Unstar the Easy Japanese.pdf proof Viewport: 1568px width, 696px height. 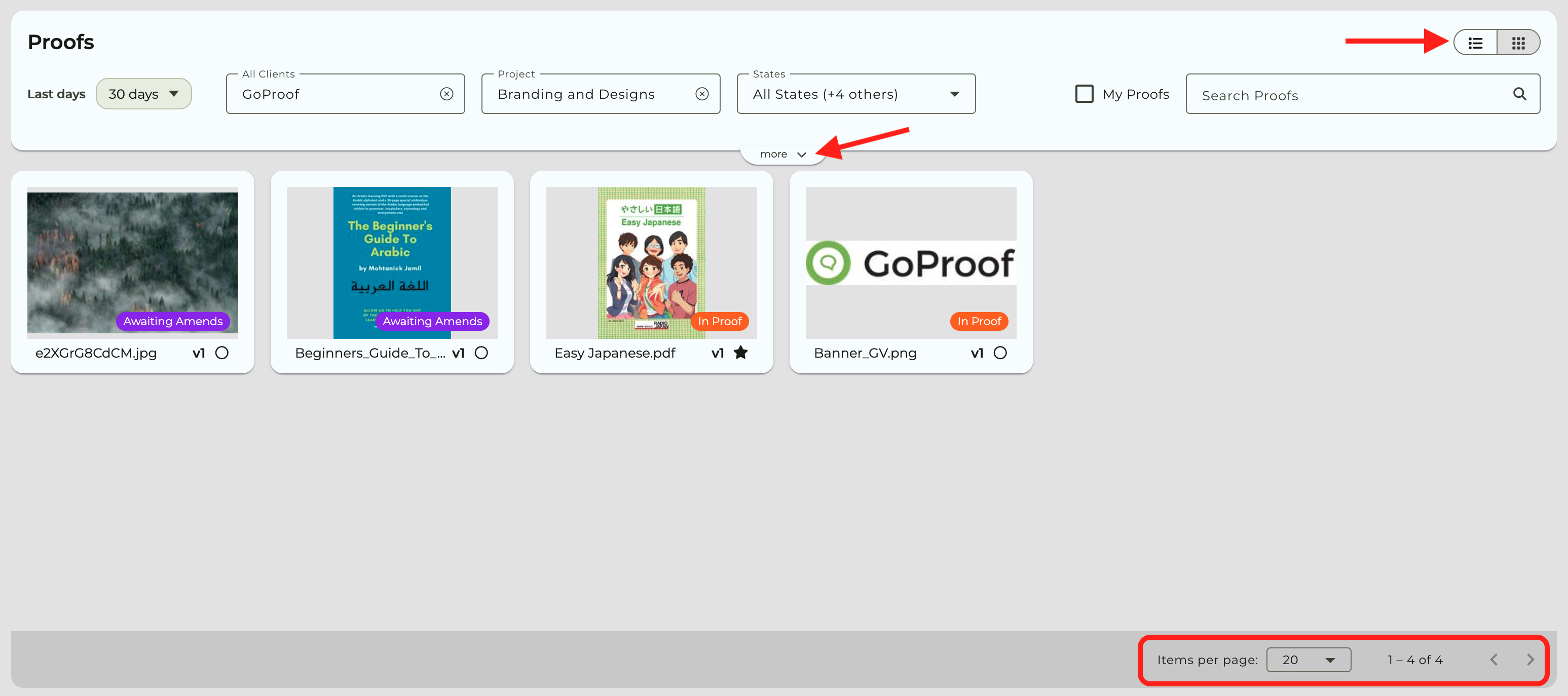point(740,352)
